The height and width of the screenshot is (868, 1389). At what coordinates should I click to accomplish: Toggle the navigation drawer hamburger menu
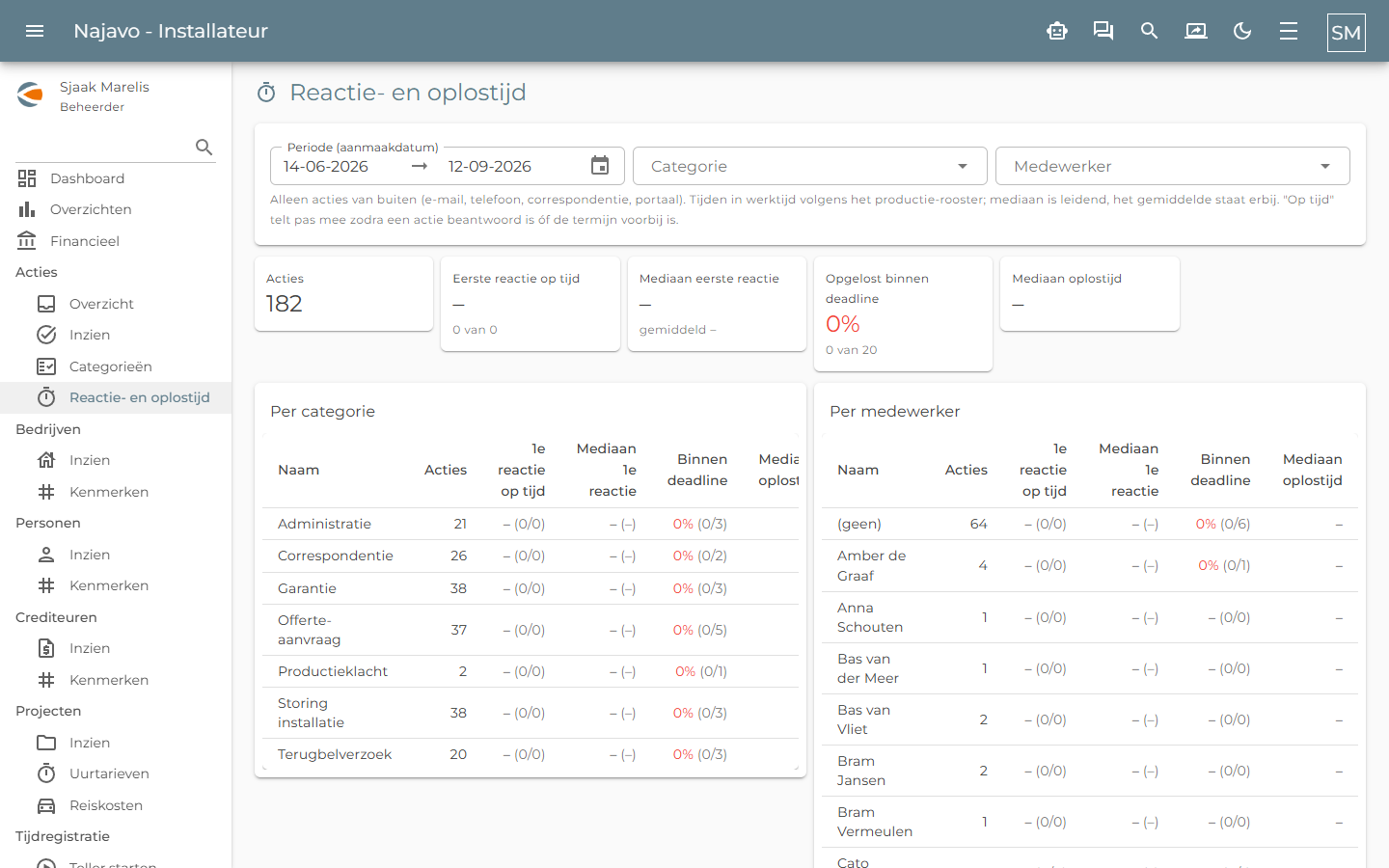(35, 31)
